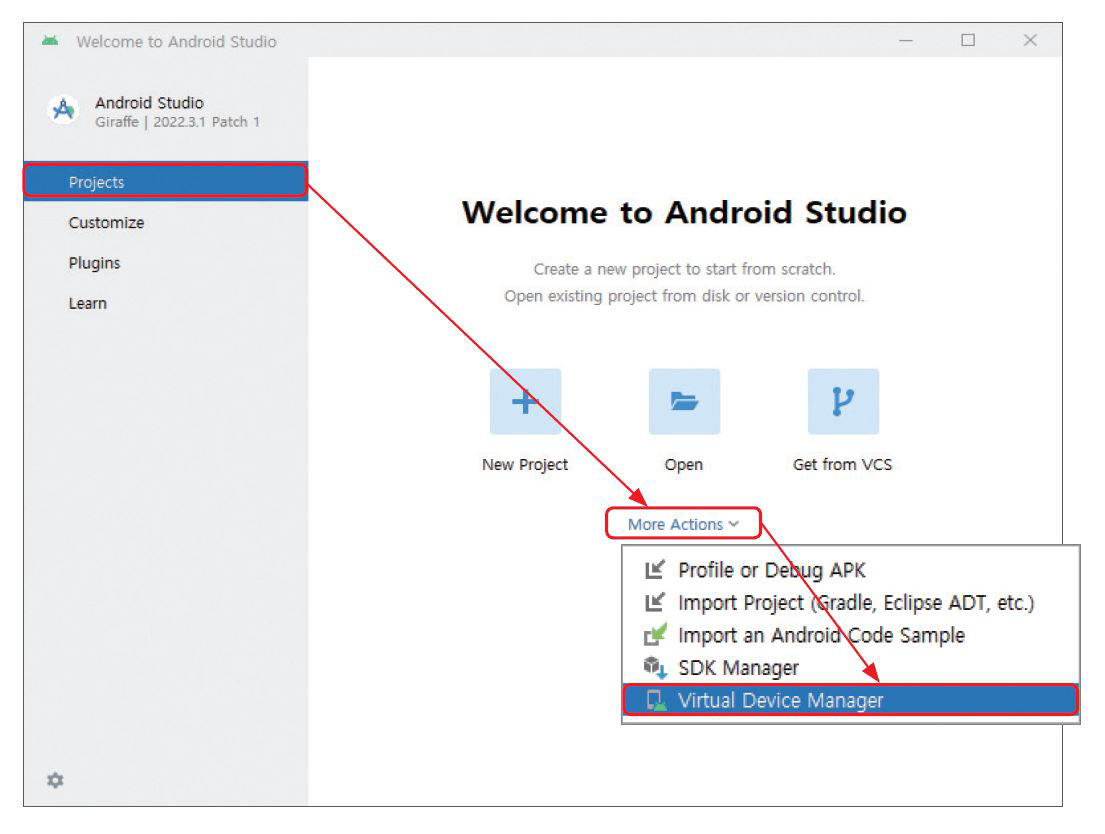Click the Virtual Device Manager phone icon
Screen dimensions: 1105x834
pos(656,700)
